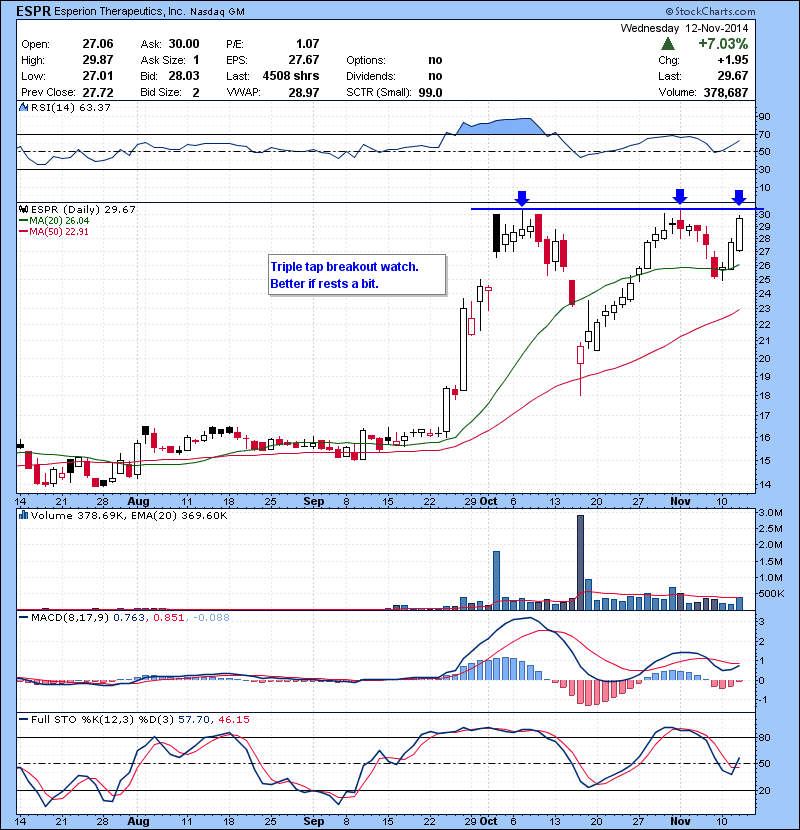Viewport: 800px width, 830px height.
Task: Click the EPS value 27.67
Action: 304,60
